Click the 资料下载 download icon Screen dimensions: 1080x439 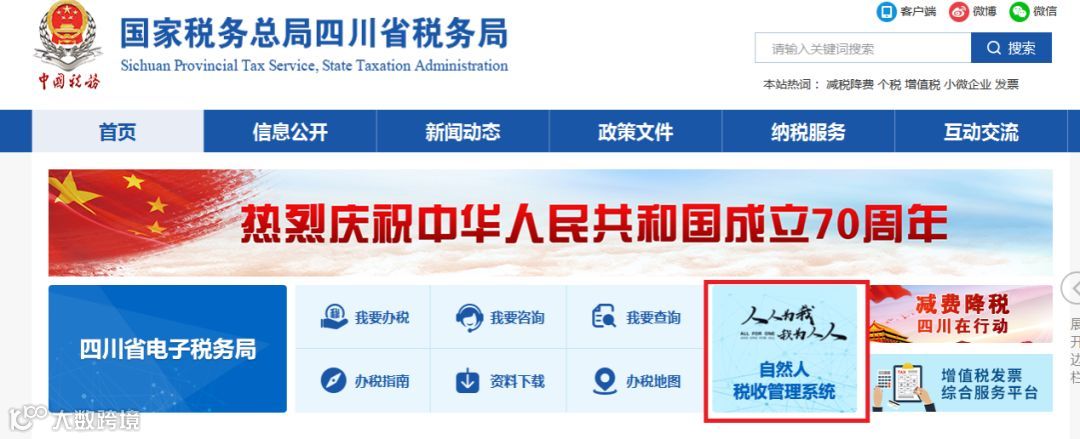click(x=468, y=380)
